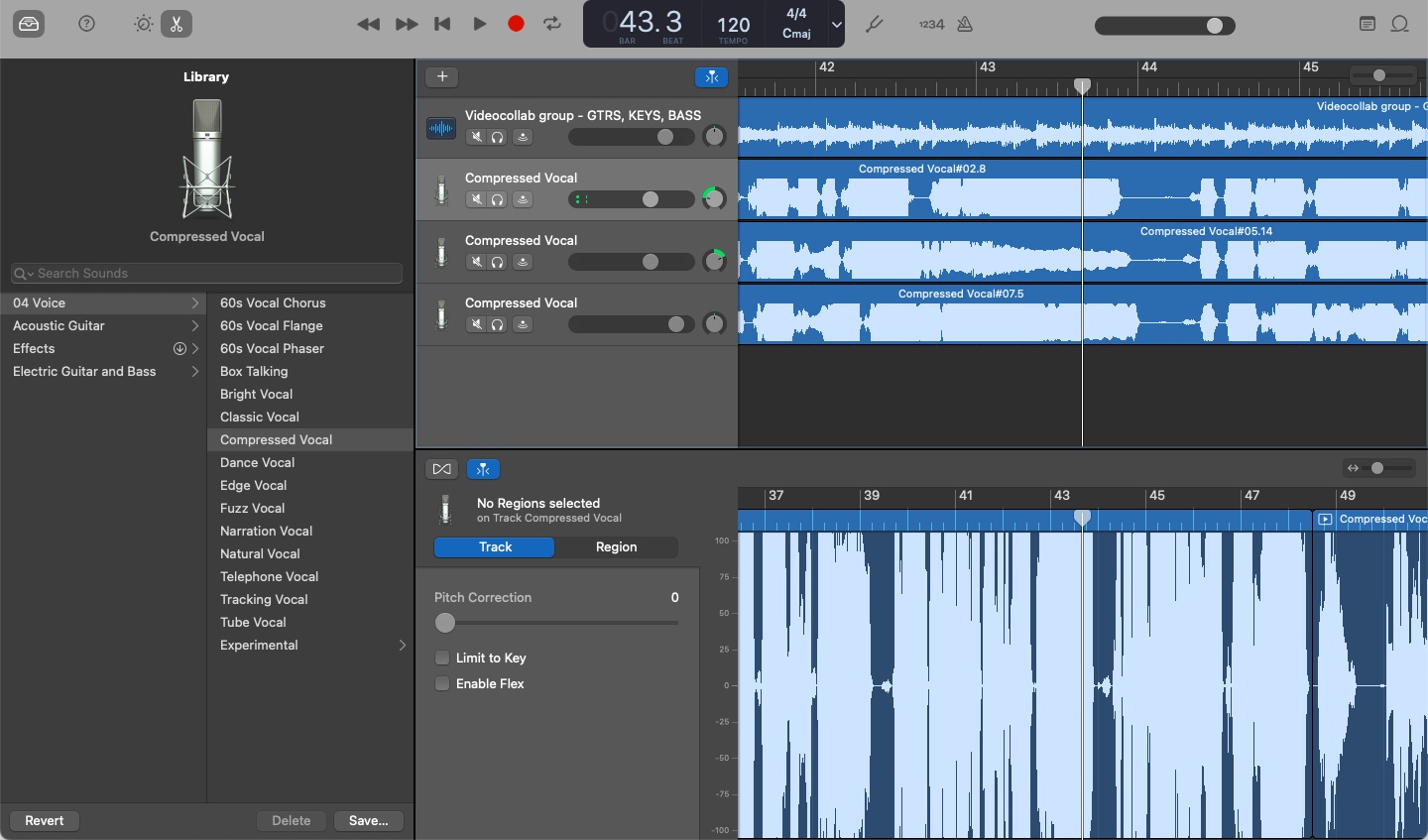
Task: Open the Tuner fork icon
Action: coord(874,24)
